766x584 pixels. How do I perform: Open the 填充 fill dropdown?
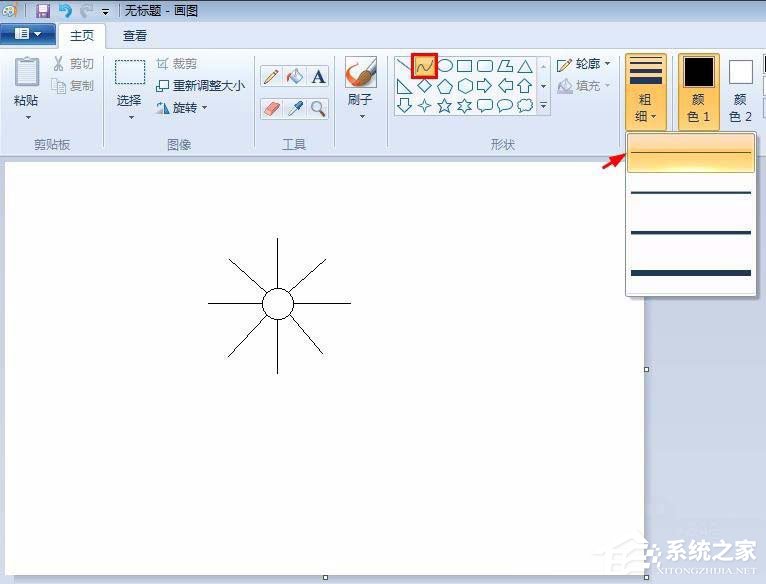click(x=584, y=86)
